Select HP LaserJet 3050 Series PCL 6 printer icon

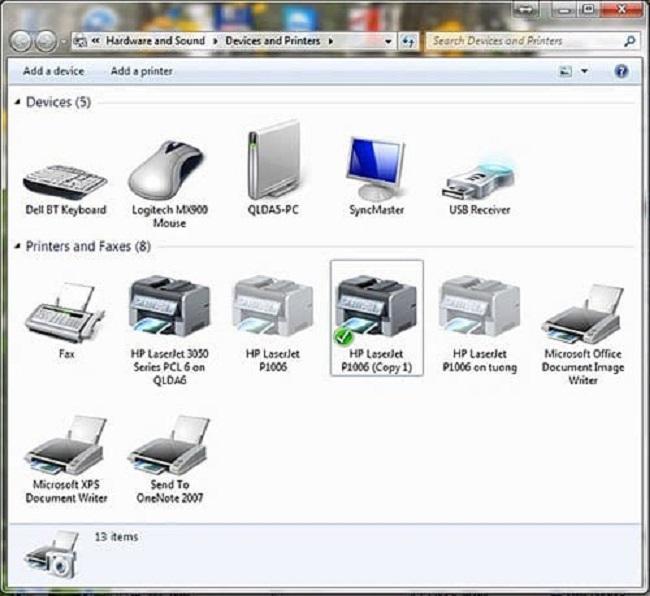point(169,306)
